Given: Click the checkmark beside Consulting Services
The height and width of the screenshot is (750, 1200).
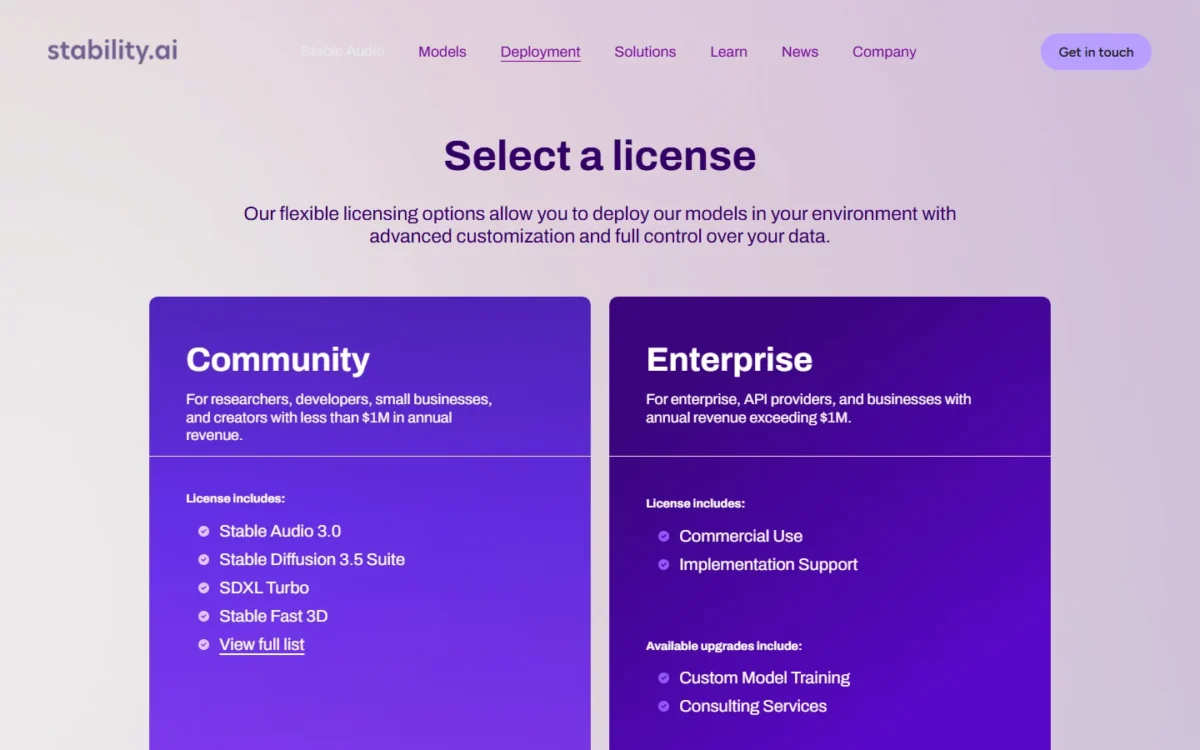Looking at the screenshot, I should [664, 706].
